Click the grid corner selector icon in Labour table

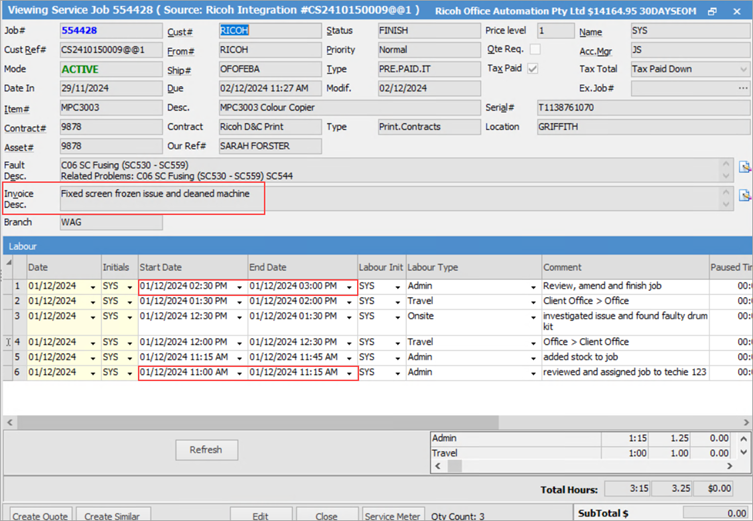click(x=9, y=268)
